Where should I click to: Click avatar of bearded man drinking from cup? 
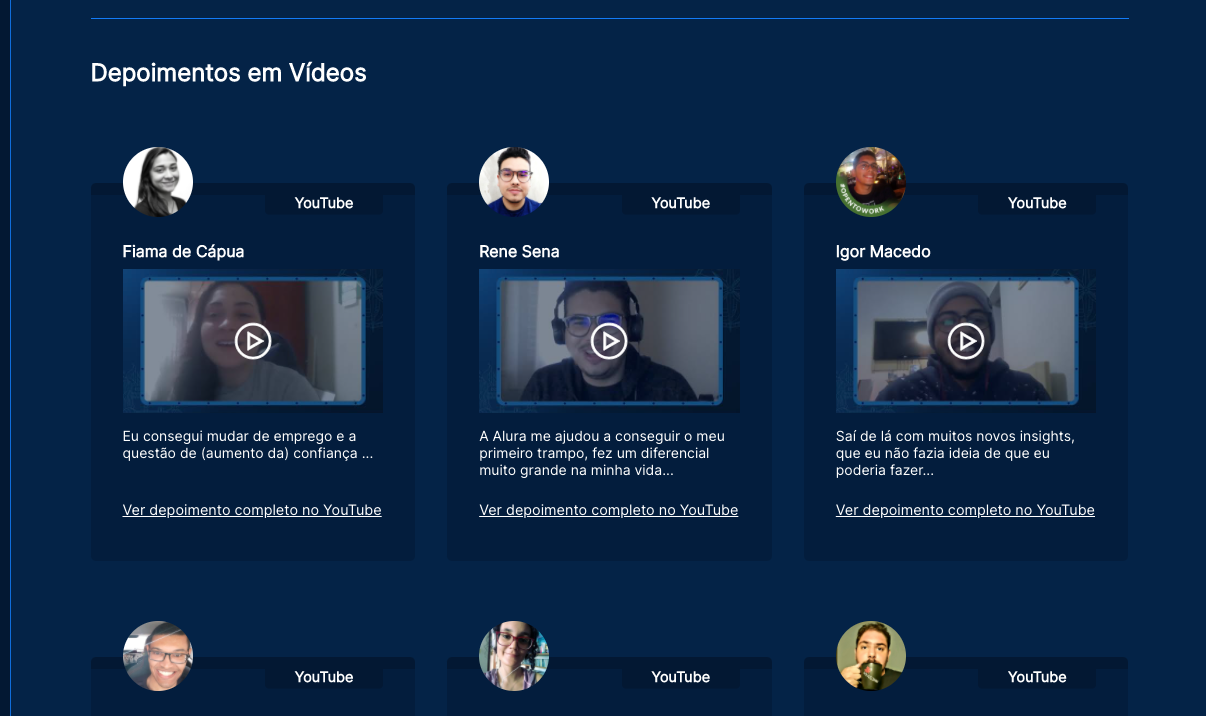870,656
